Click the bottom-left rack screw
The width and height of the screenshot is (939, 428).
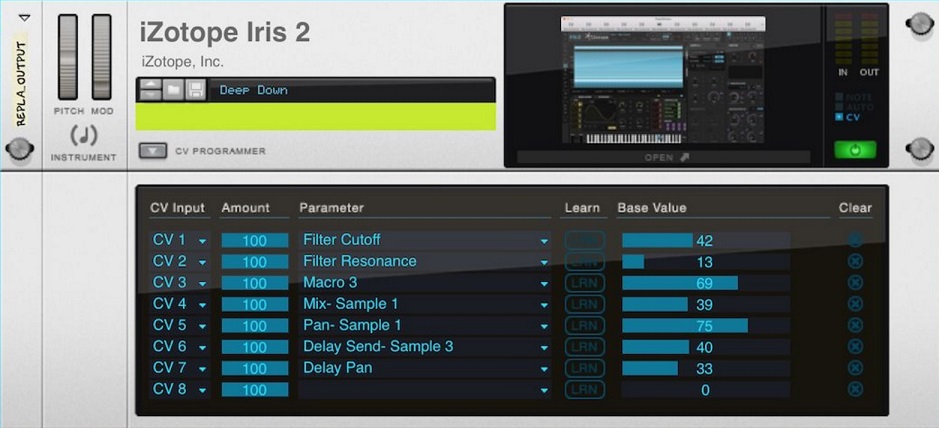point(19,149)
